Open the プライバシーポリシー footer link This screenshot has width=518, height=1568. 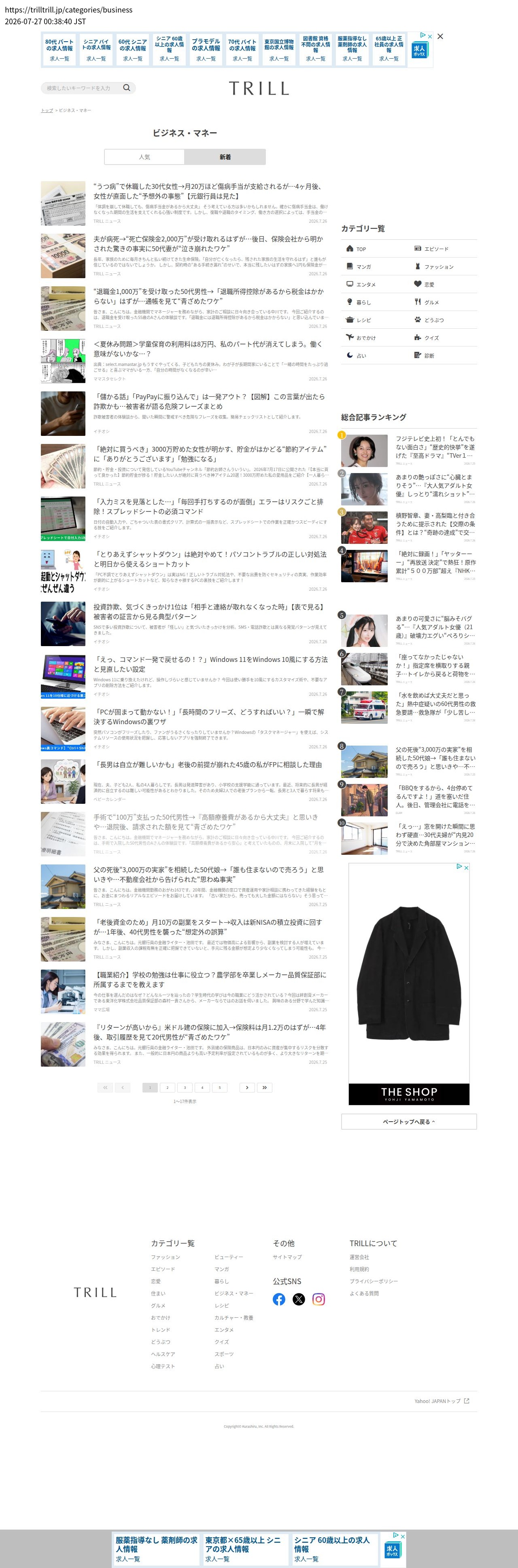coord(374,1281)
